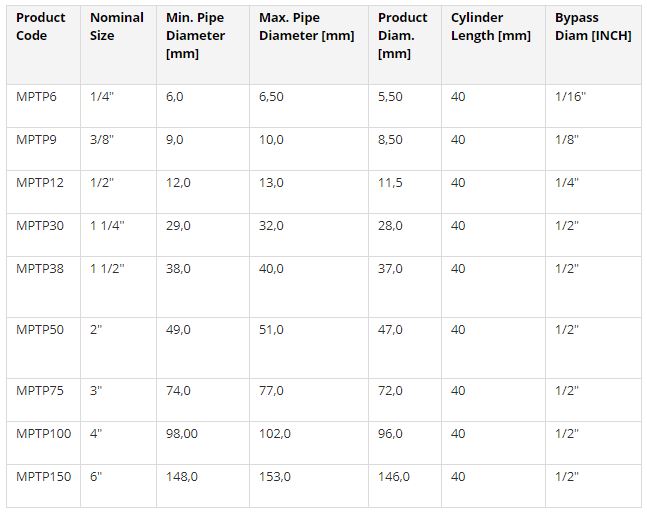The image size is (647, 512).
Task: Click the Cylinder Length column header
Action: tap(490, 27)
